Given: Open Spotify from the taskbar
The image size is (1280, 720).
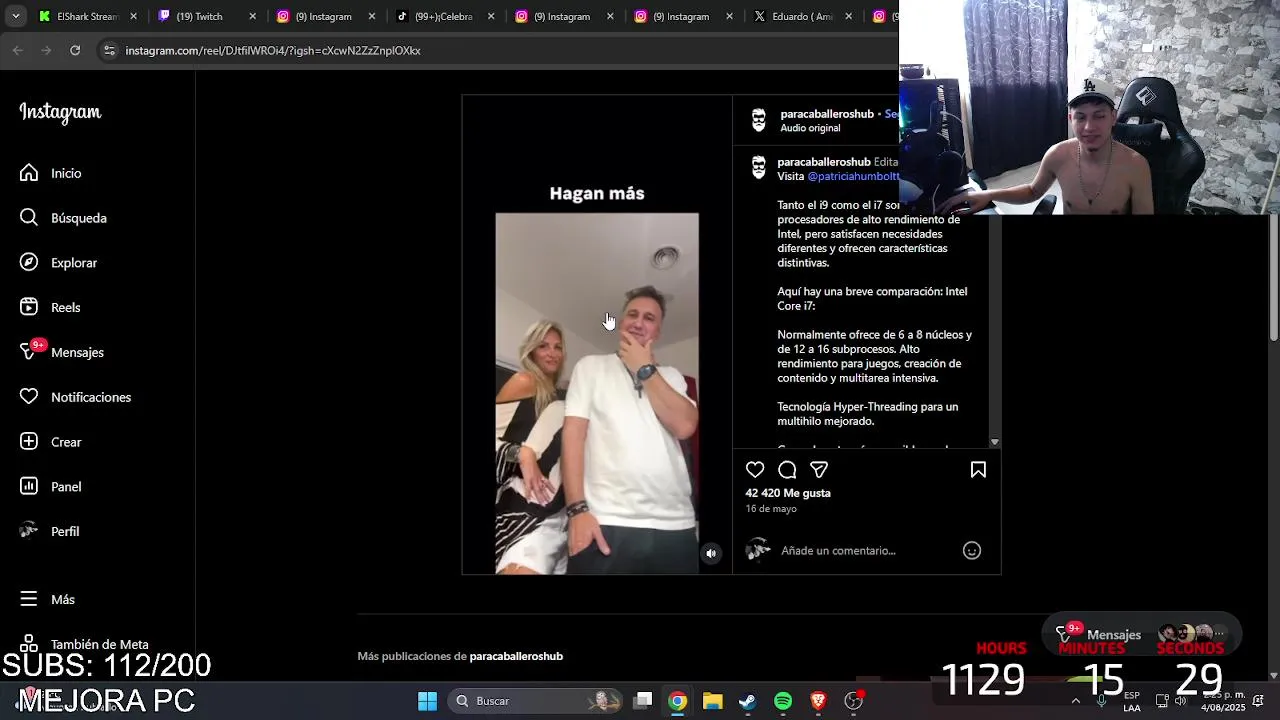Looking at the screenshot, I should point(783,701).
